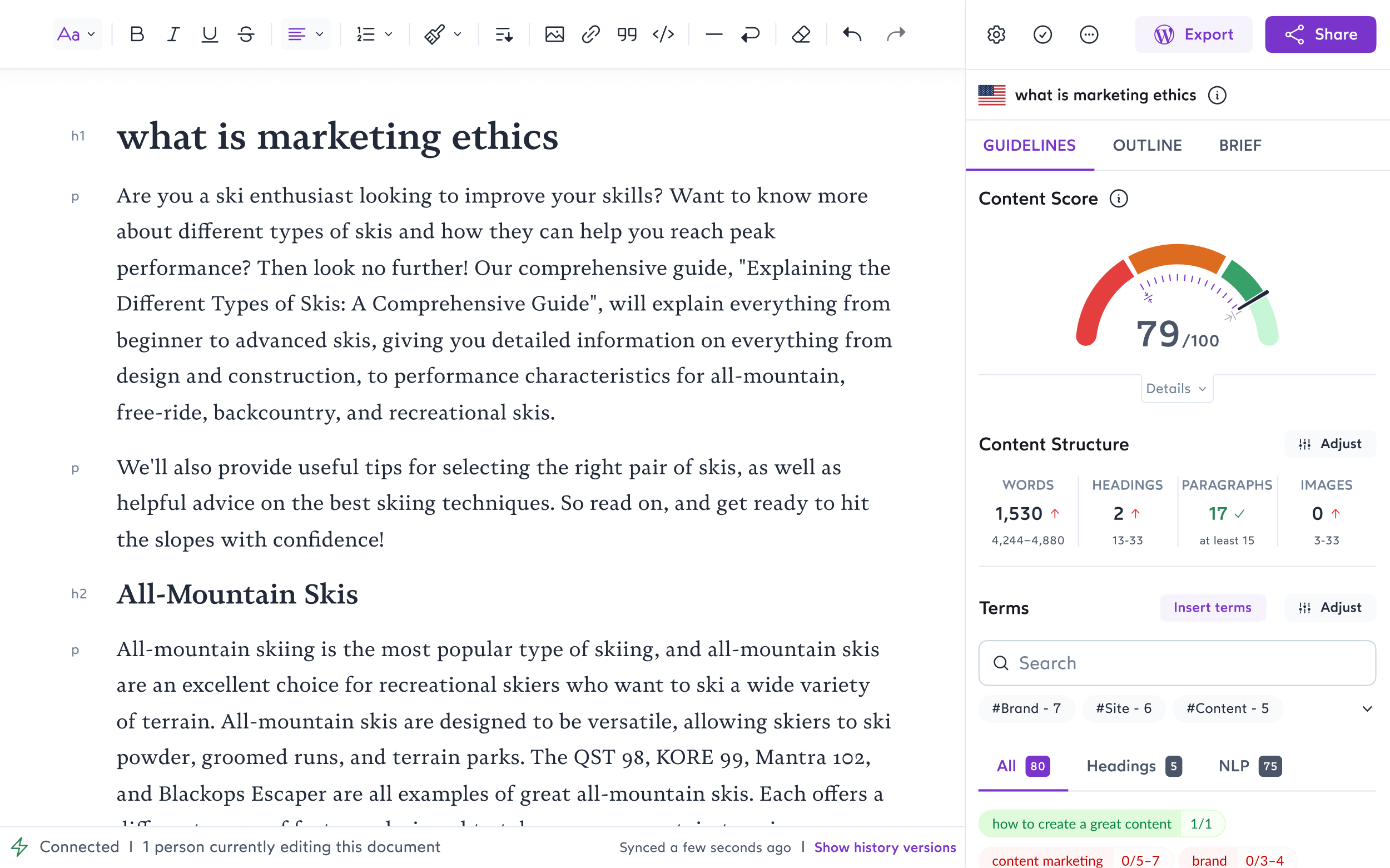Viewport: 1390px width, 868px height.
Task: Toggle the #Brand - 7 term filter
Action: (x=1026, y=708)
